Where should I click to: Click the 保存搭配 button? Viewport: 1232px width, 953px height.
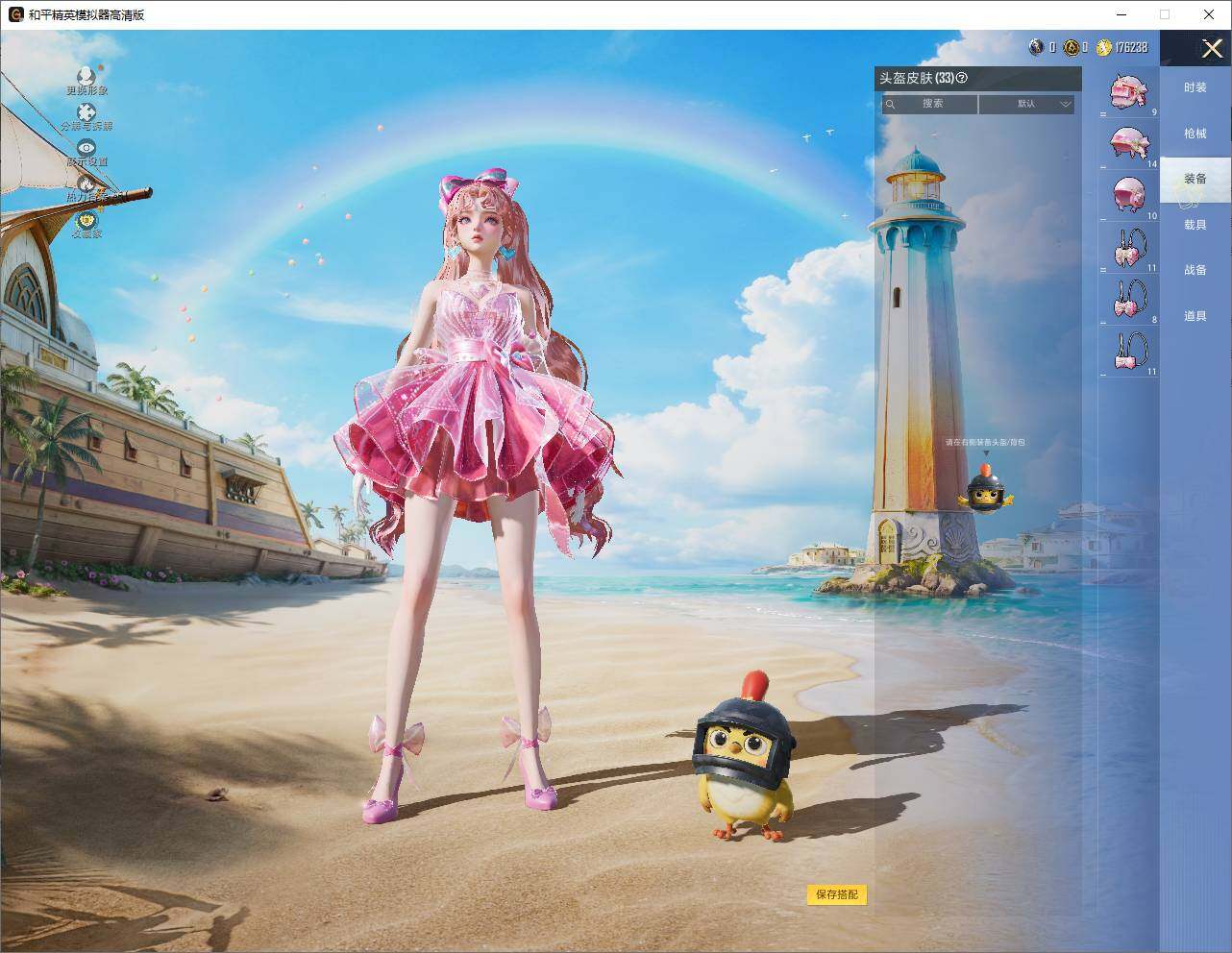(x=837, y=894)
